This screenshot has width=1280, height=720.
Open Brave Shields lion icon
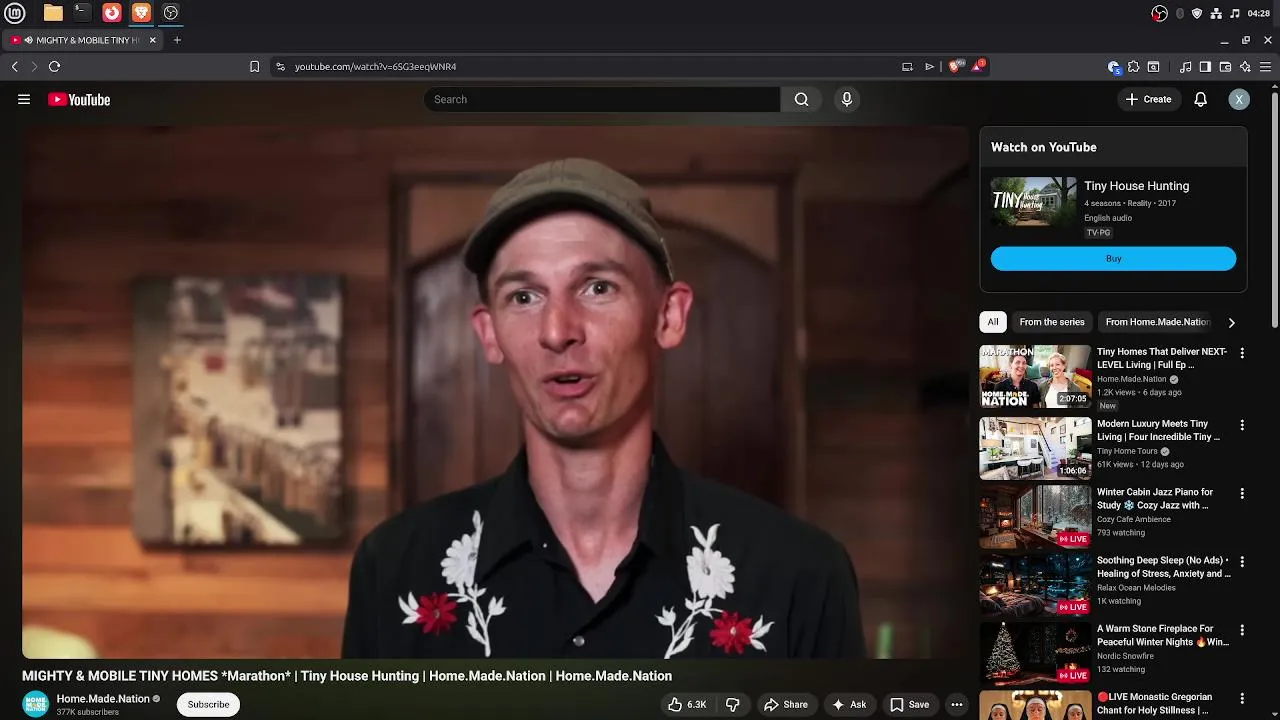954,66
